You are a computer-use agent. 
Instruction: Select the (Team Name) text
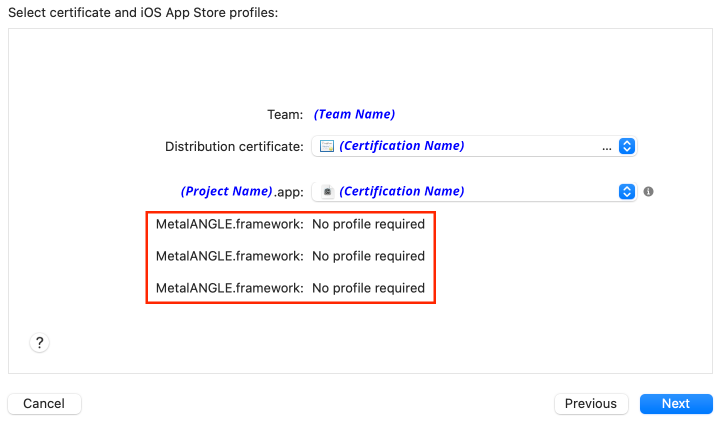354,114
